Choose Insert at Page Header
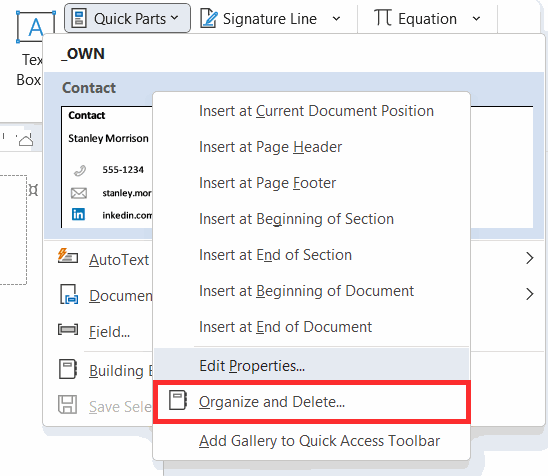Screen dimensions: 548x476 271,147
